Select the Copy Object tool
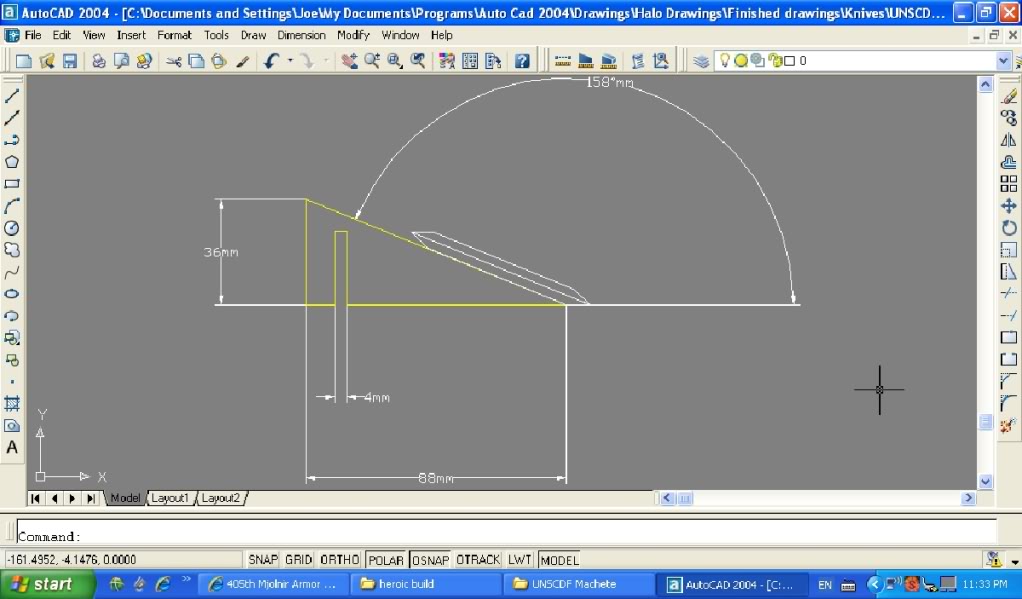The height and width of the screenshot is (599, 1022). click(x=1009, y=118)
